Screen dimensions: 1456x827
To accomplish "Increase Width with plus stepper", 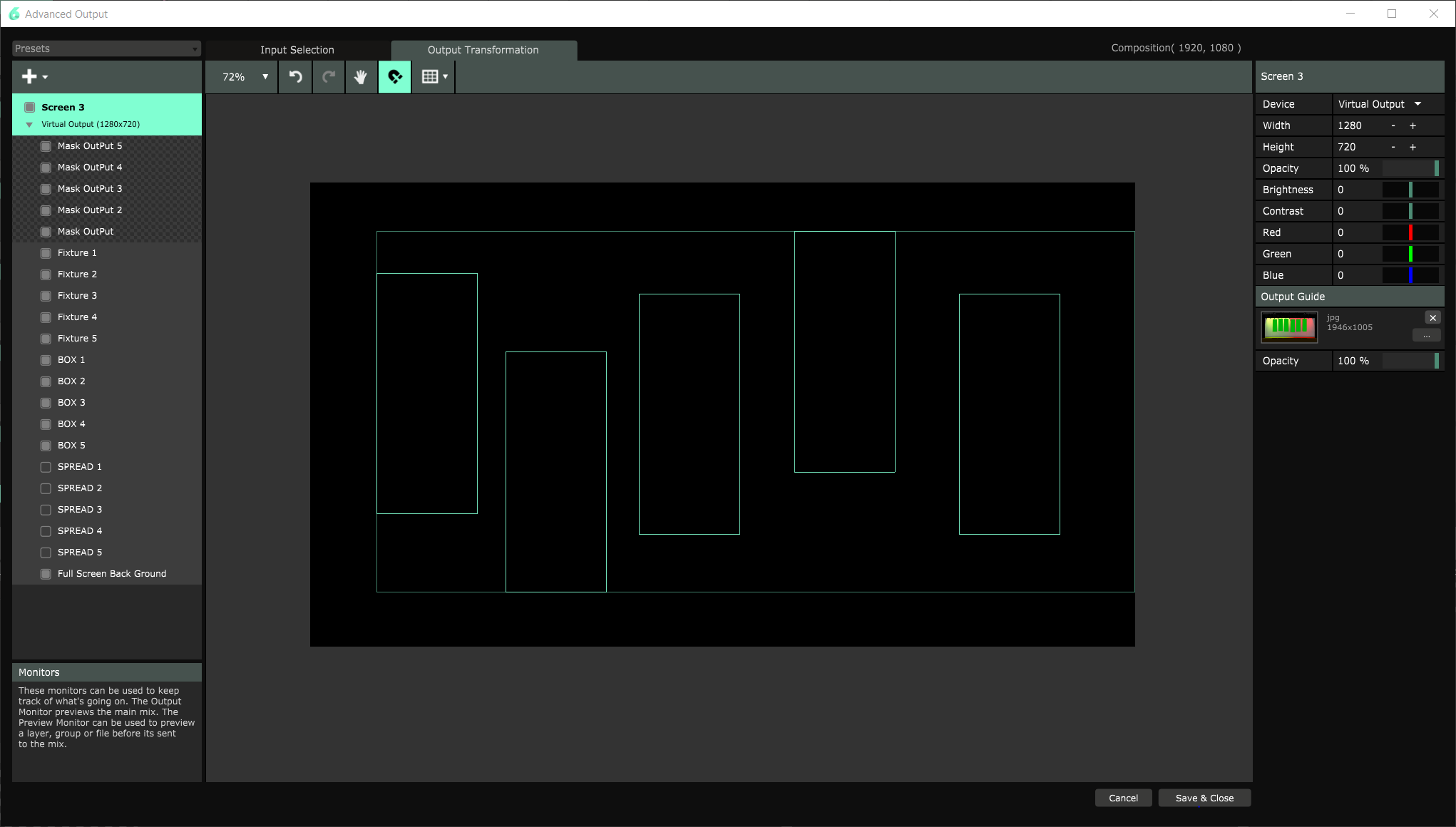I will click(x=1413, y=125).
